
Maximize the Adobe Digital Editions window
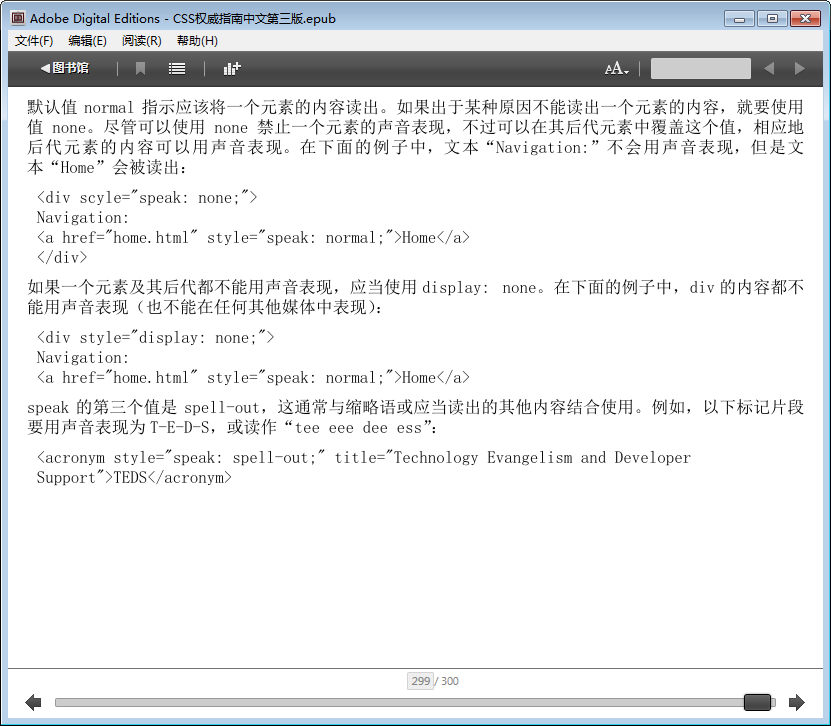(x=772, y=19)
